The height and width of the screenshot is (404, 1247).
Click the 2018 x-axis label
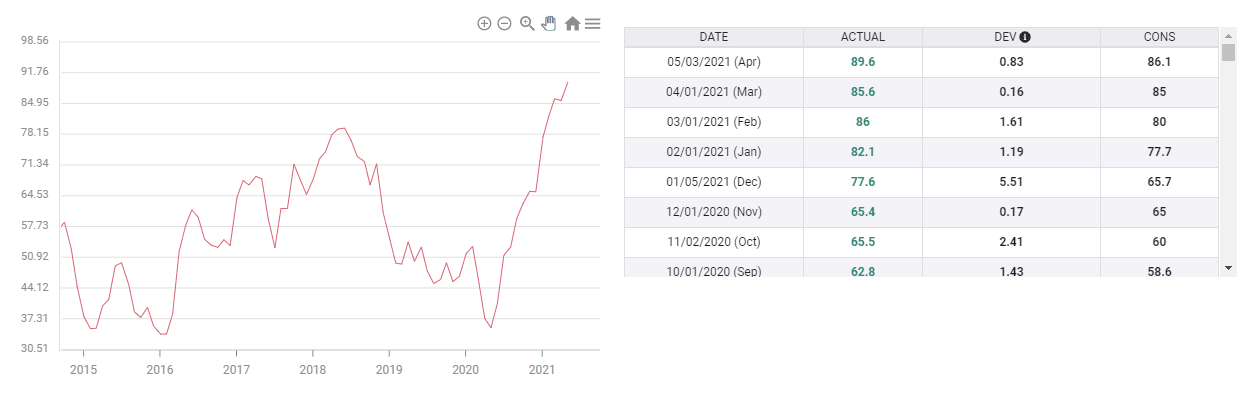point(313,370)
